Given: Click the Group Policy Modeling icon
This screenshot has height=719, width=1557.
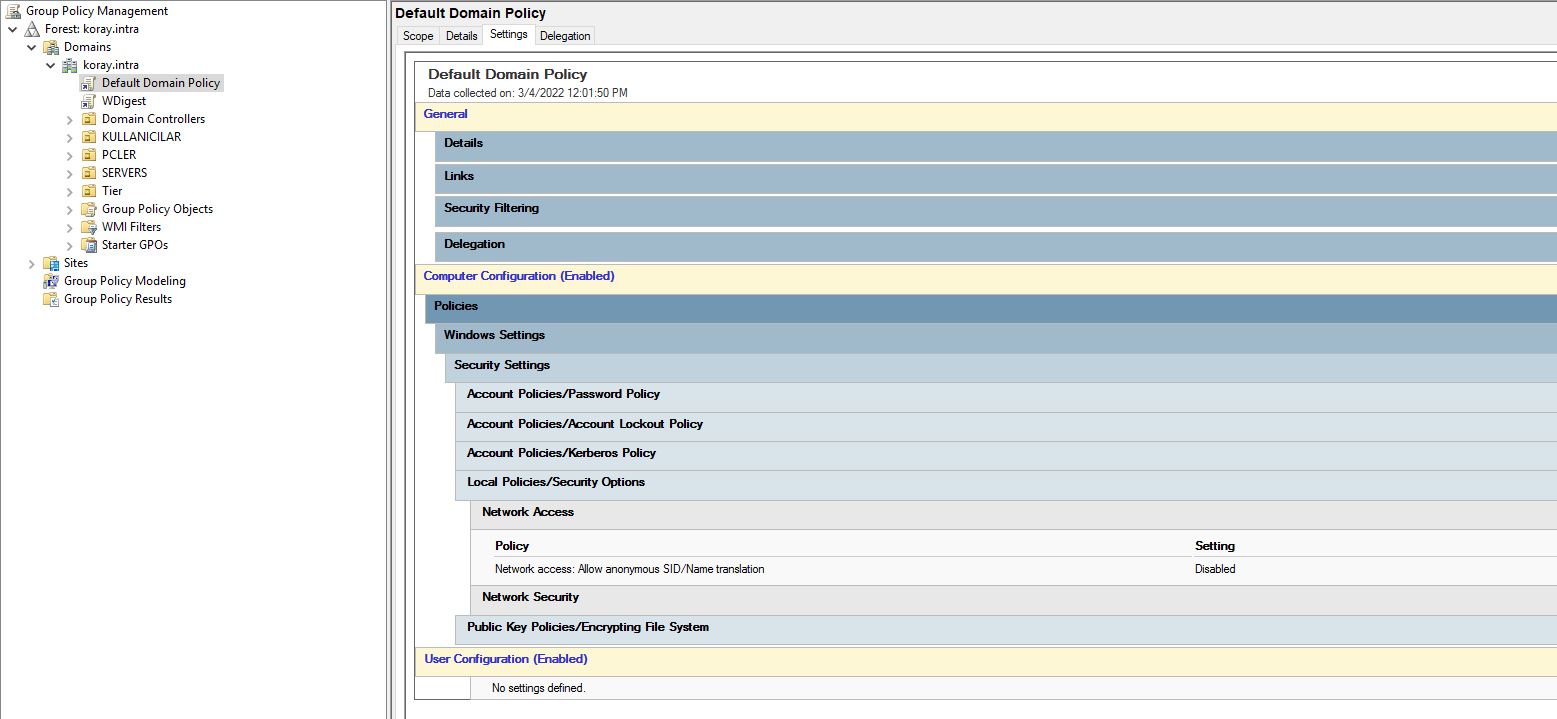Looking at the screenshot, I should [51, 281].
